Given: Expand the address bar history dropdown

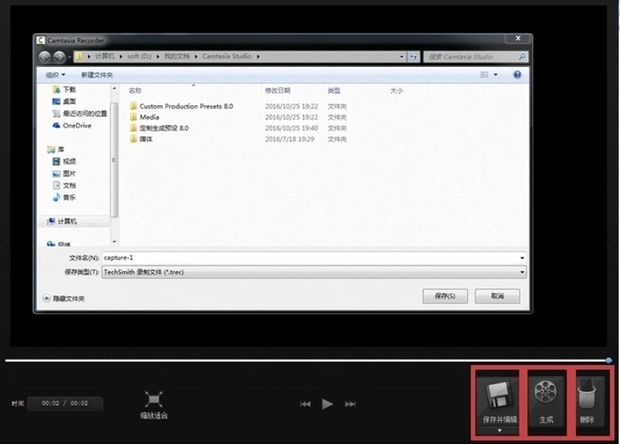Looking at the screenshot, I should coord(402,57).
